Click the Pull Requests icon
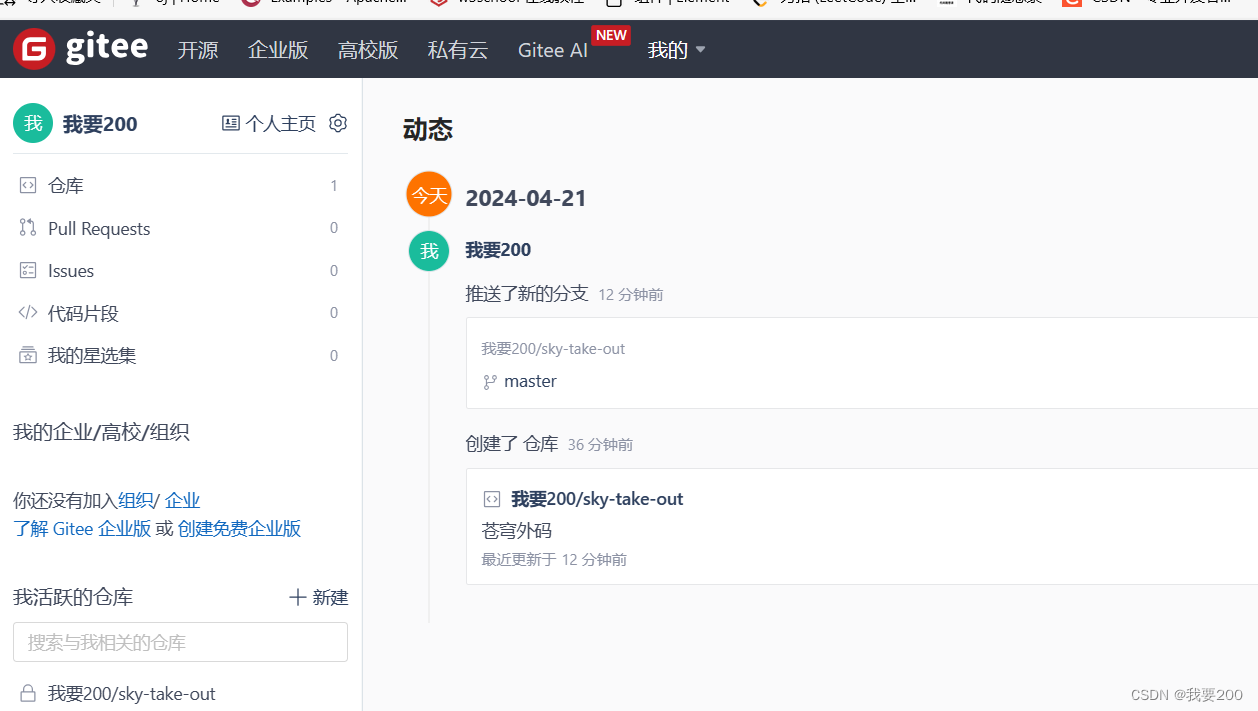 [28, 228]
